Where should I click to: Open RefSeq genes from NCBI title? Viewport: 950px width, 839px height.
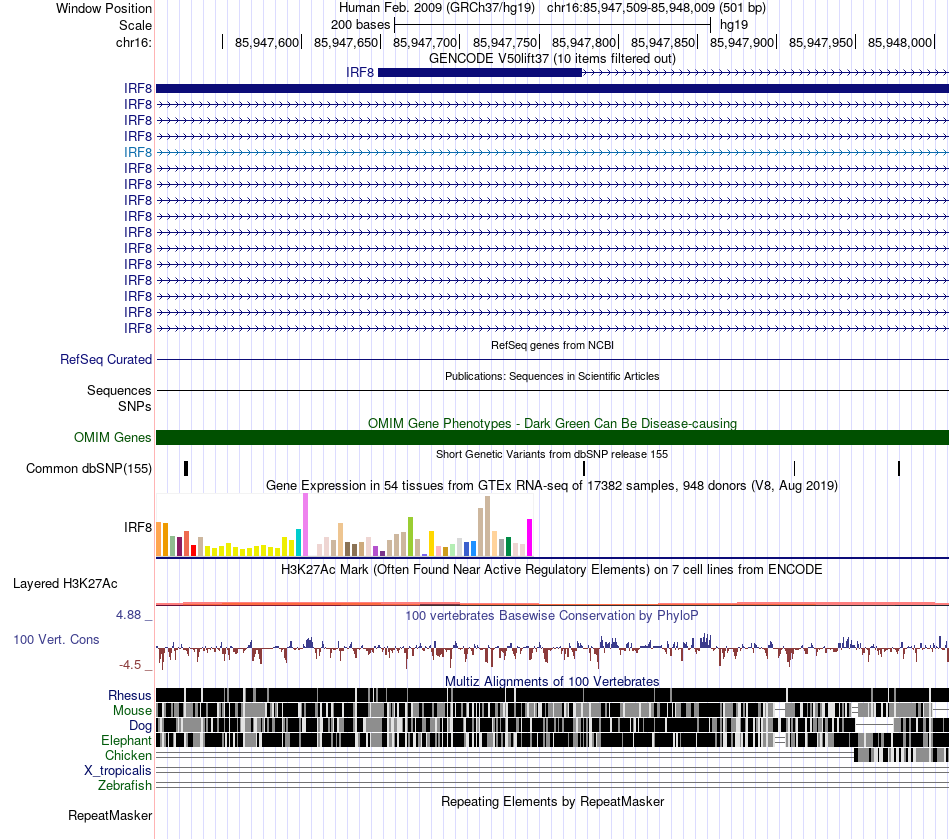point(552,345)
